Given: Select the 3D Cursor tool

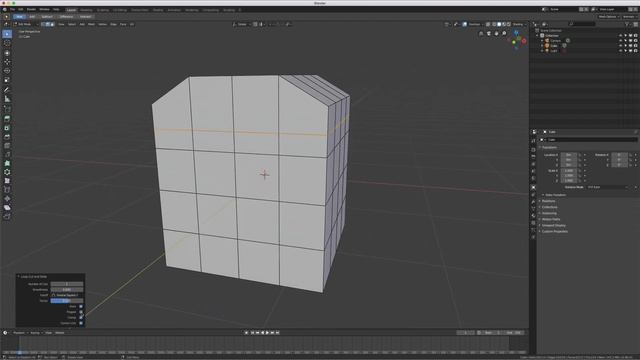Looking at the screenshot, I should [x=7, y=43].
